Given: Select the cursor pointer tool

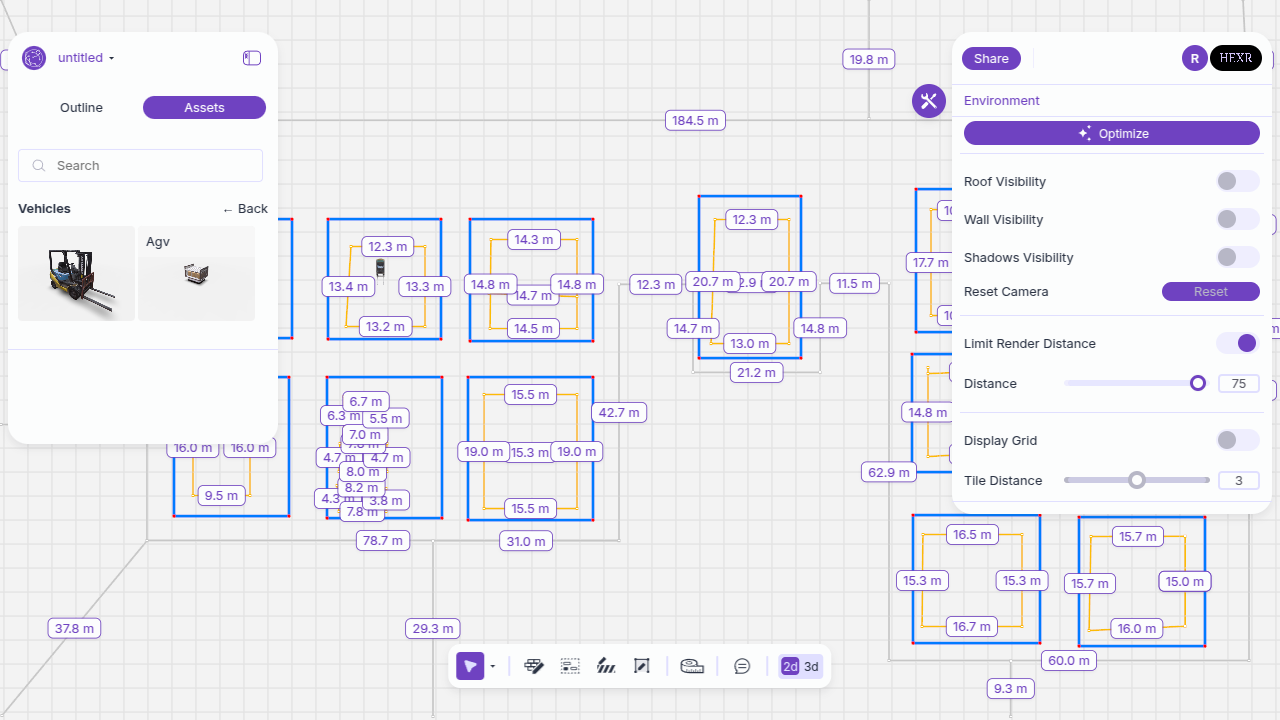Looking at the screenshot, I should coord(470,666).
